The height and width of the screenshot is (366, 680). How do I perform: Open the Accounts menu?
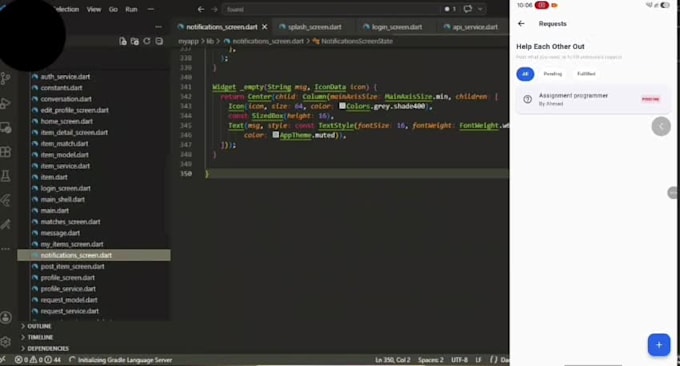coord(6,317)
